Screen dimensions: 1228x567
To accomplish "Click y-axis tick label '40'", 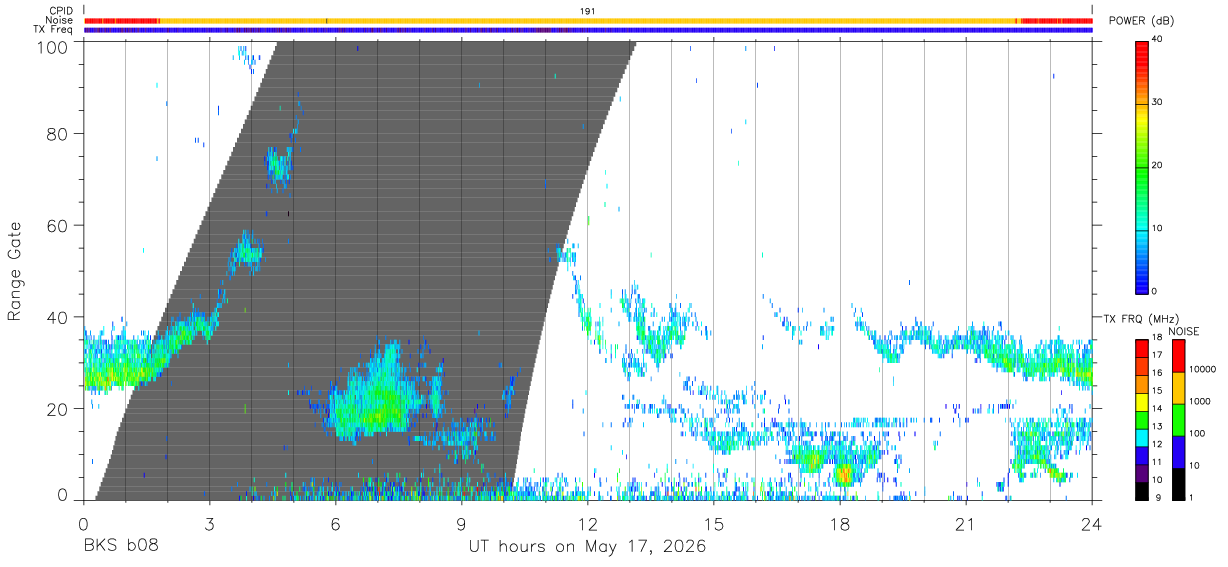I will (57, 317).
